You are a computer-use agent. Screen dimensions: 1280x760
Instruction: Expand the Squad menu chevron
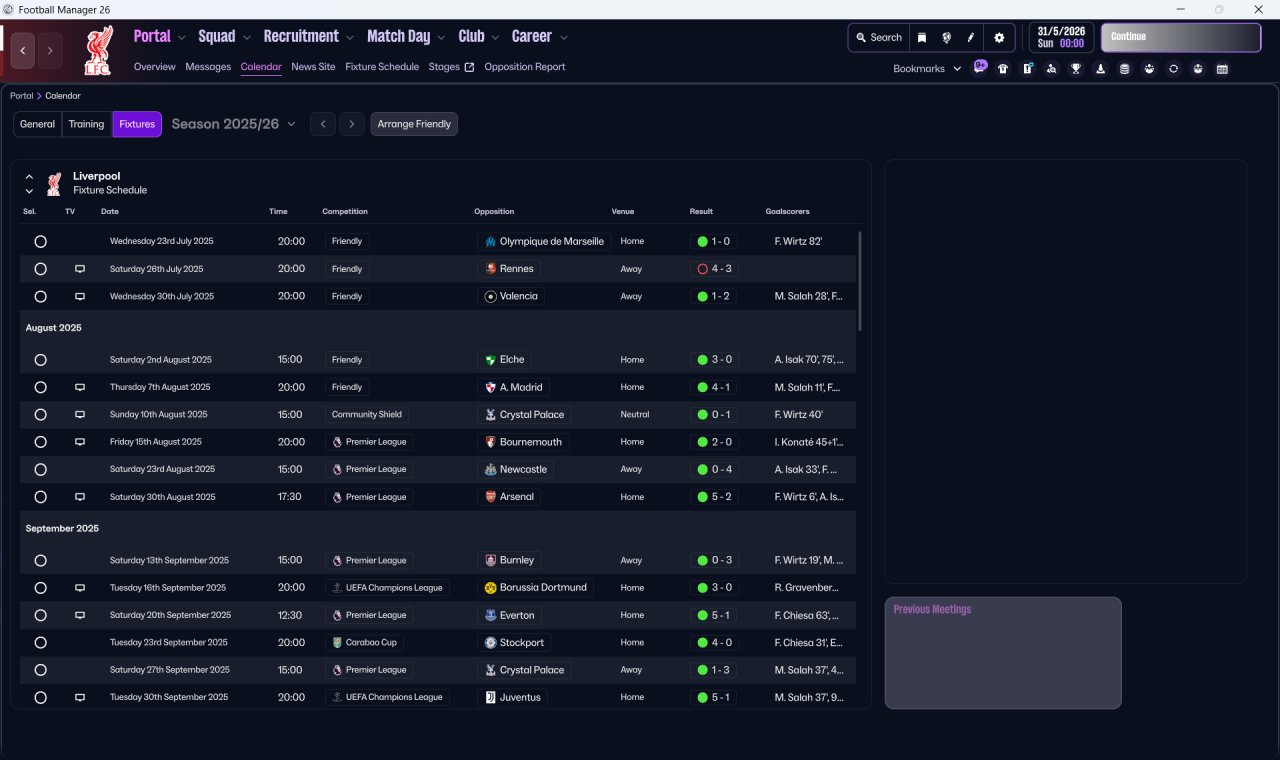(x=247, y=38)
